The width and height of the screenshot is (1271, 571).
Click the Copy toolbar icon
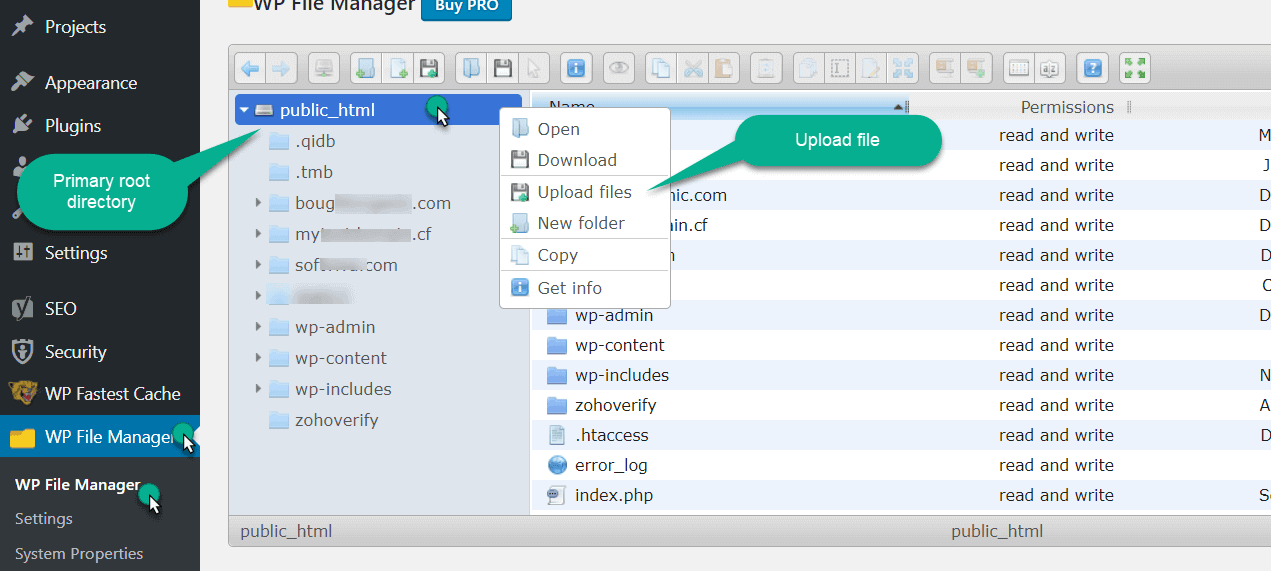(x=661, y=68)
